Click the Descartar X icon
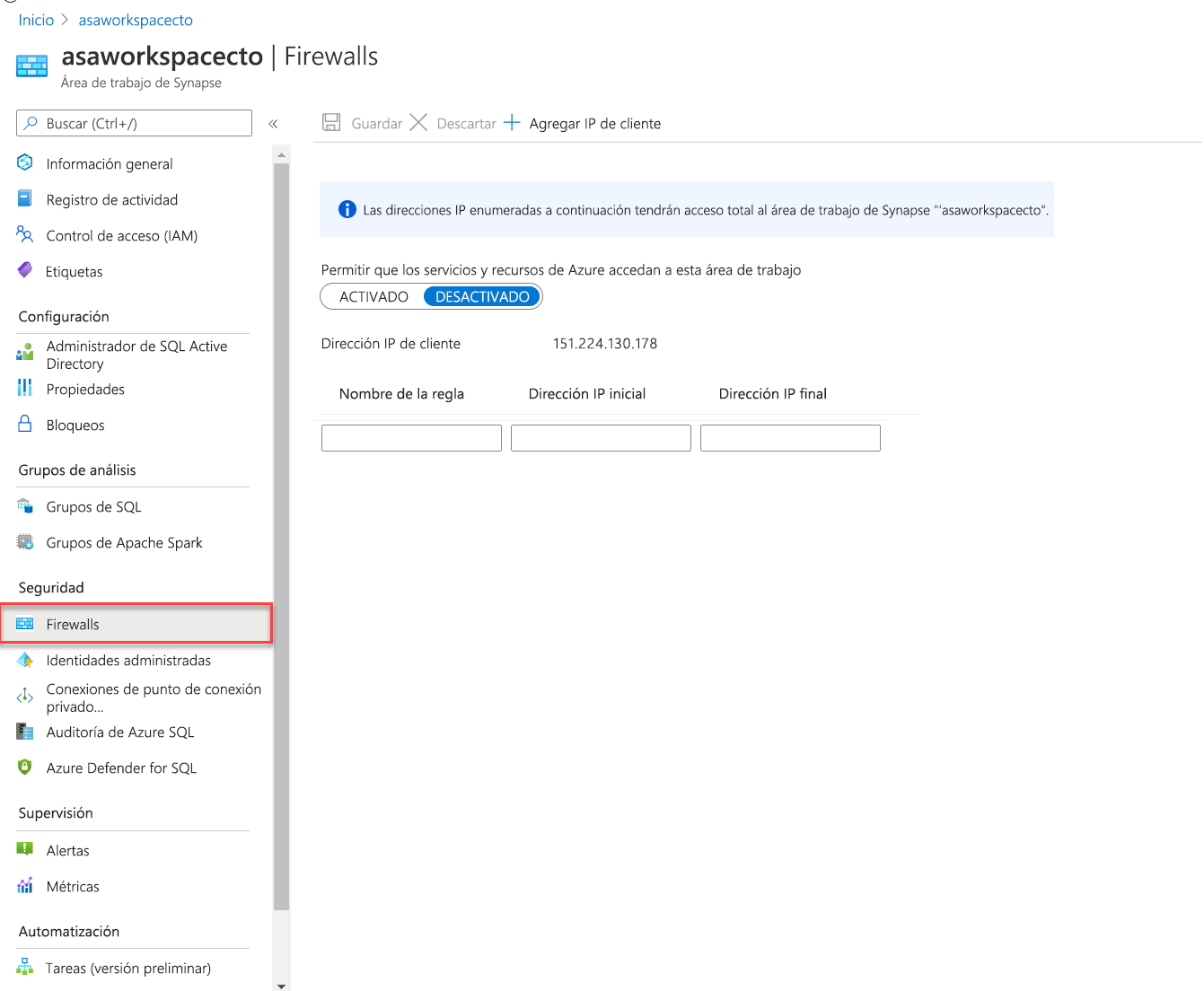The height and width of the screenshot is (991, 1204). tap(418, 123)
